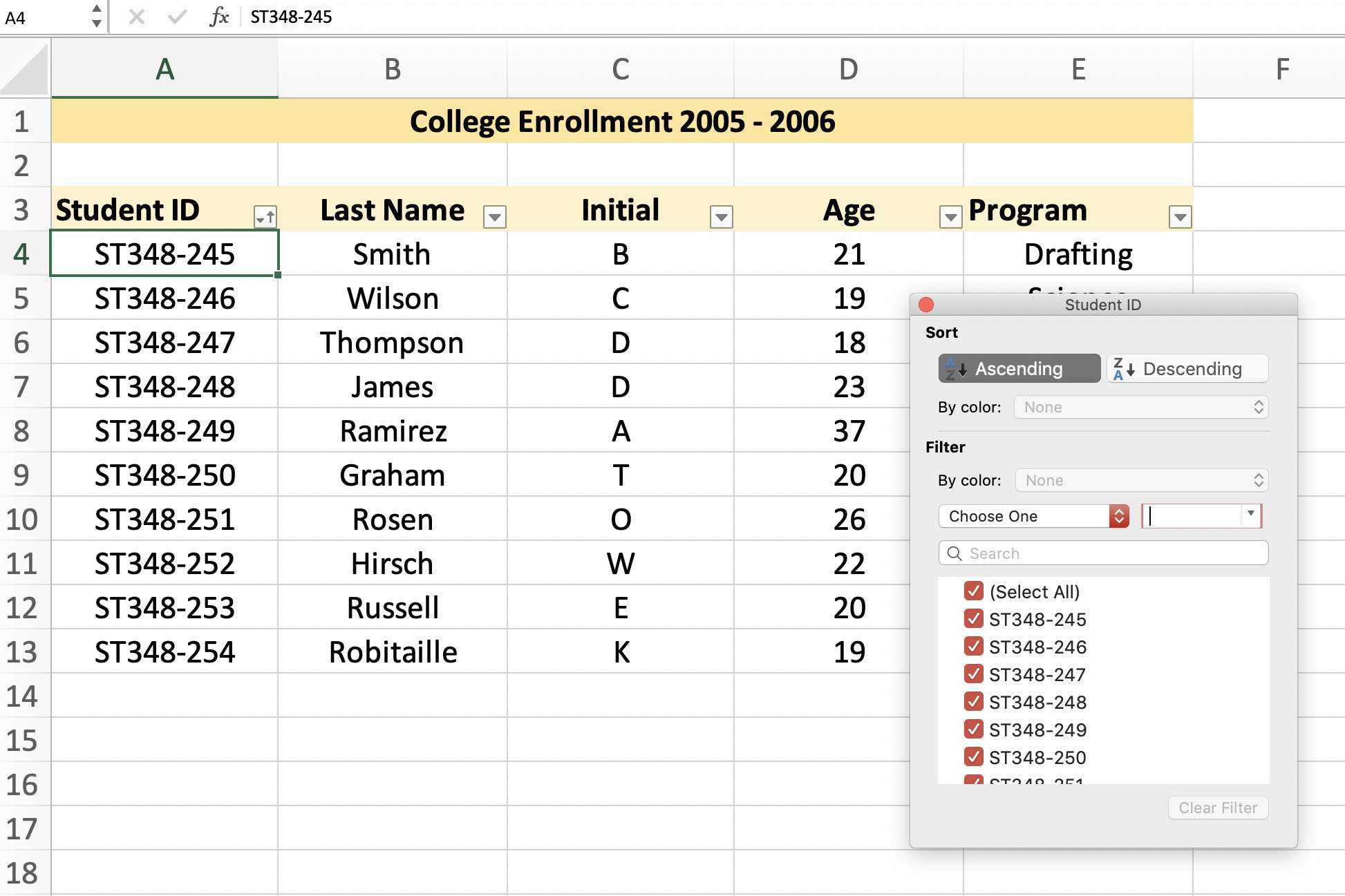Close the Student ID filter panel
This screenshot has height=896, width=1345.
coord(926,305)
